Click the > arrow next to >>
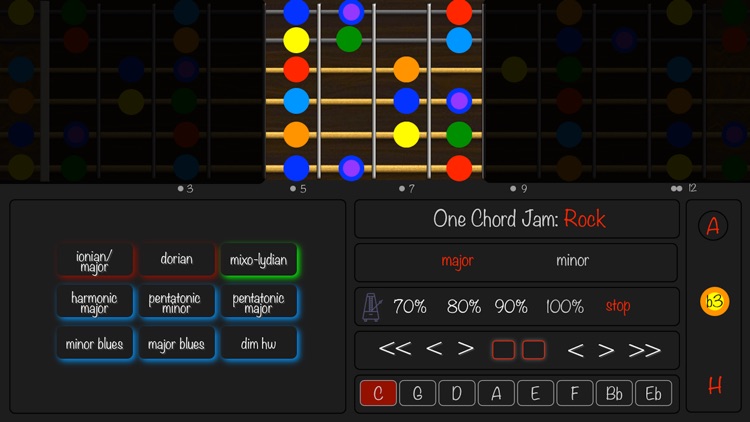Viewport: 750px width, 422px height. click(606, 350)
